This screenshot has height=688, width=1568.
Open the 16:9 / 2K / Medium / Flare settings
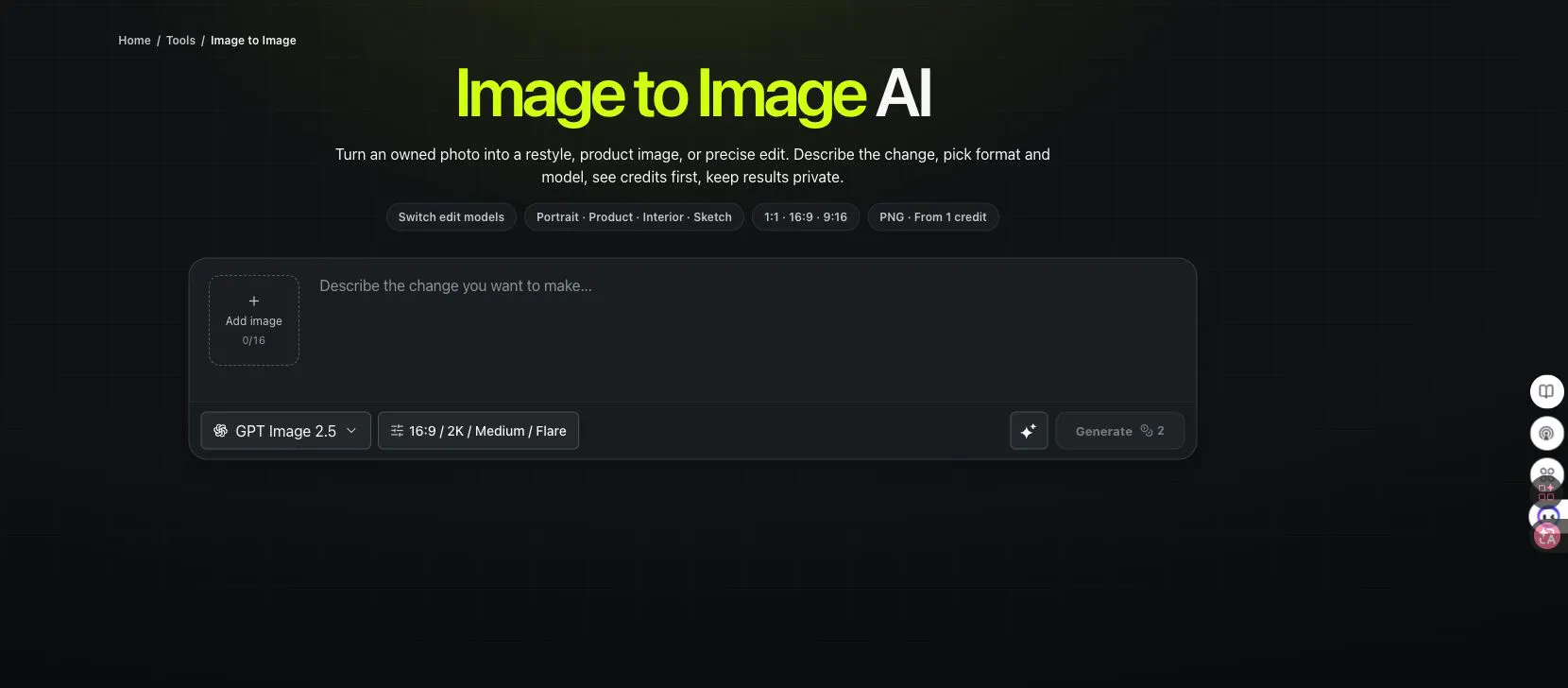tap(478, 431)
